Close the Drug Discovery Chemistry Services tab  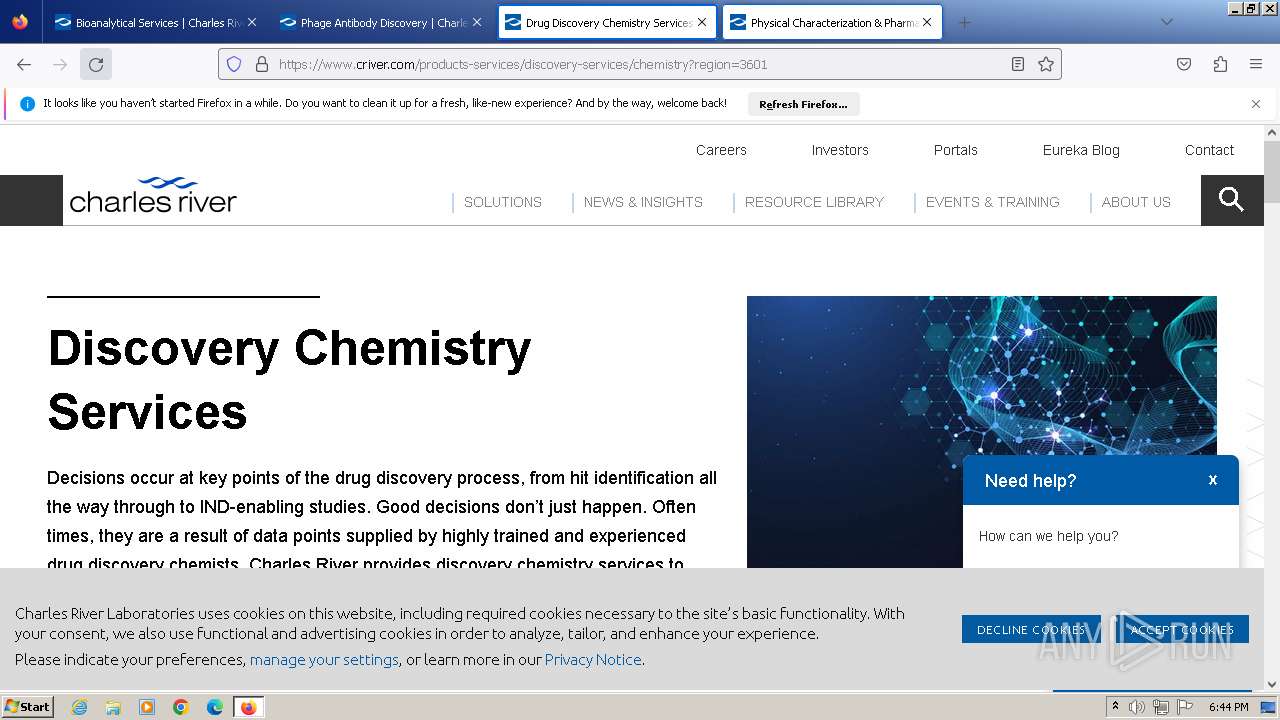coord(702,22)
